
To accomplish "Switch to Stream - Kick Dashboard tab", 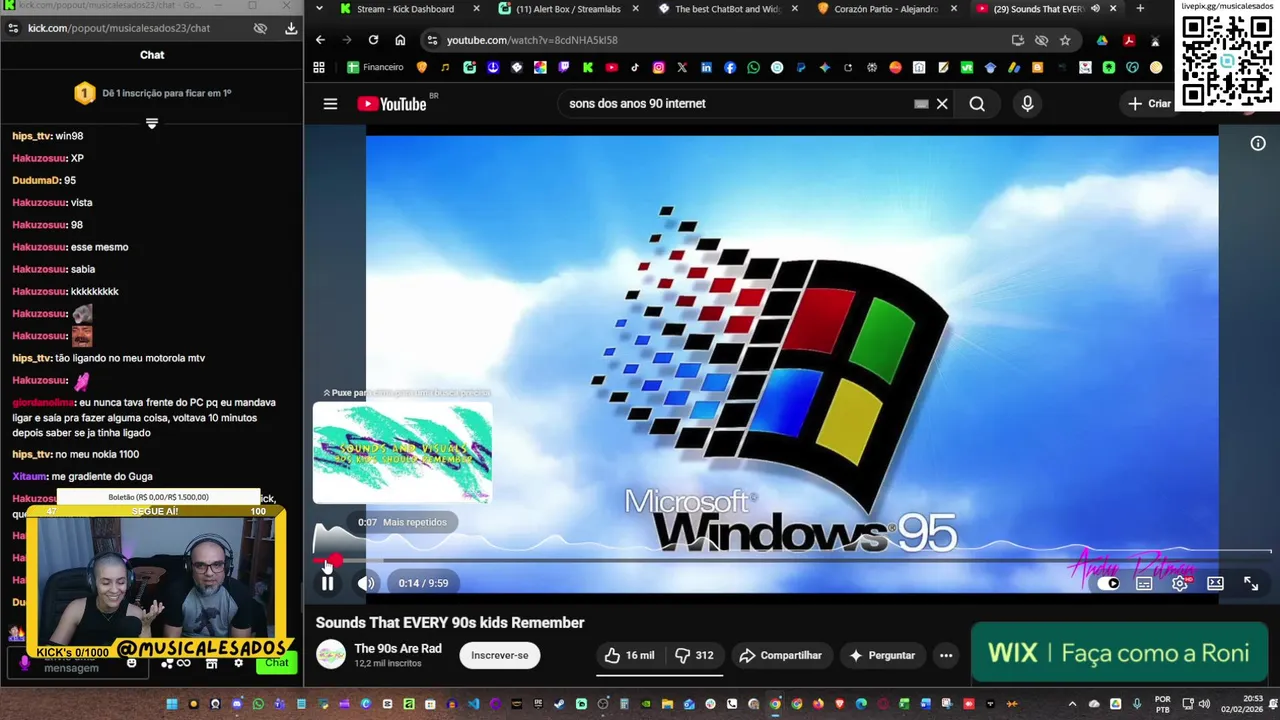I will point(405,9).
